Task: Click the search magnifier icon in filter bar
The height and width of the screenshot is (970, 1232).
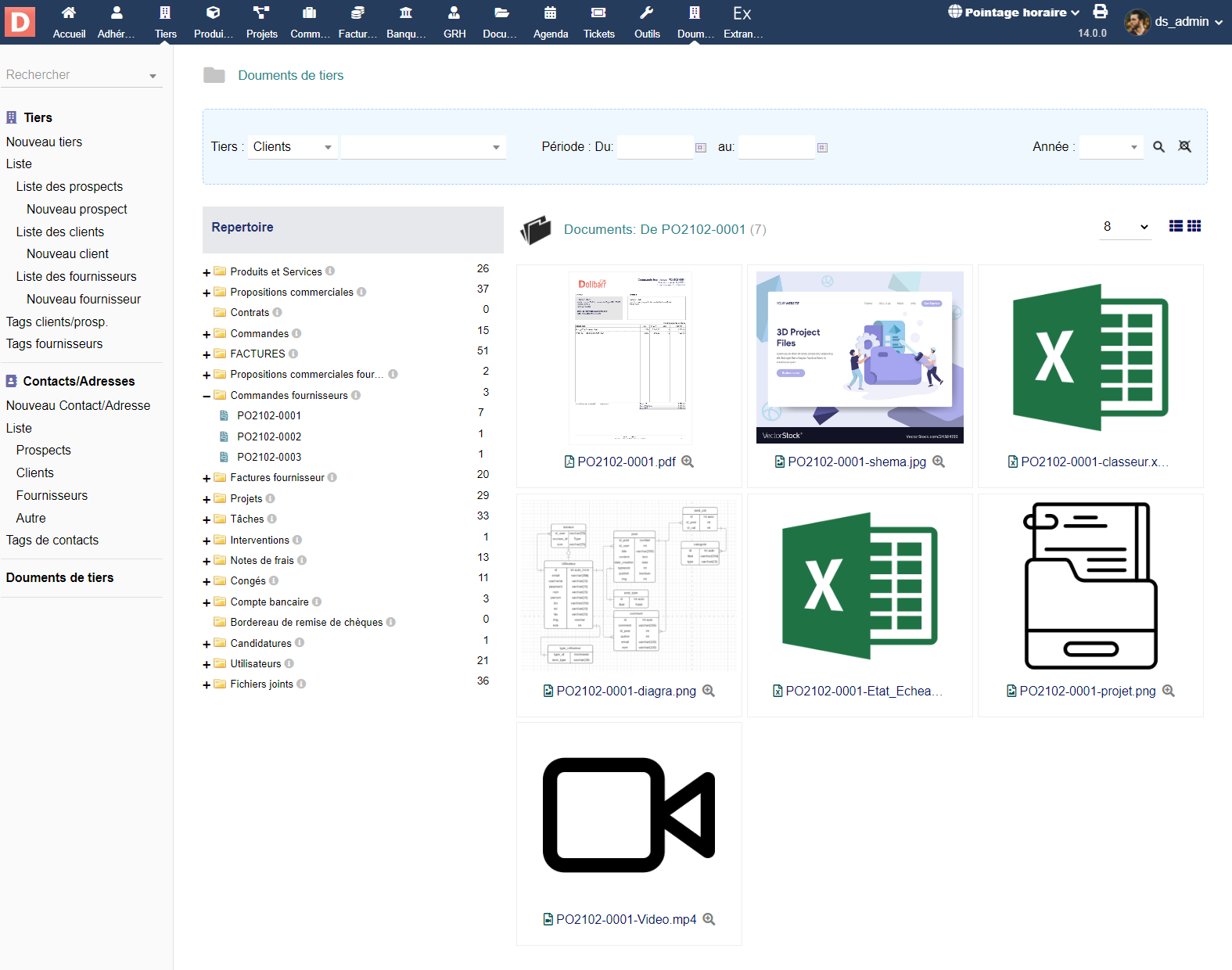Action: pos(1158,147)
